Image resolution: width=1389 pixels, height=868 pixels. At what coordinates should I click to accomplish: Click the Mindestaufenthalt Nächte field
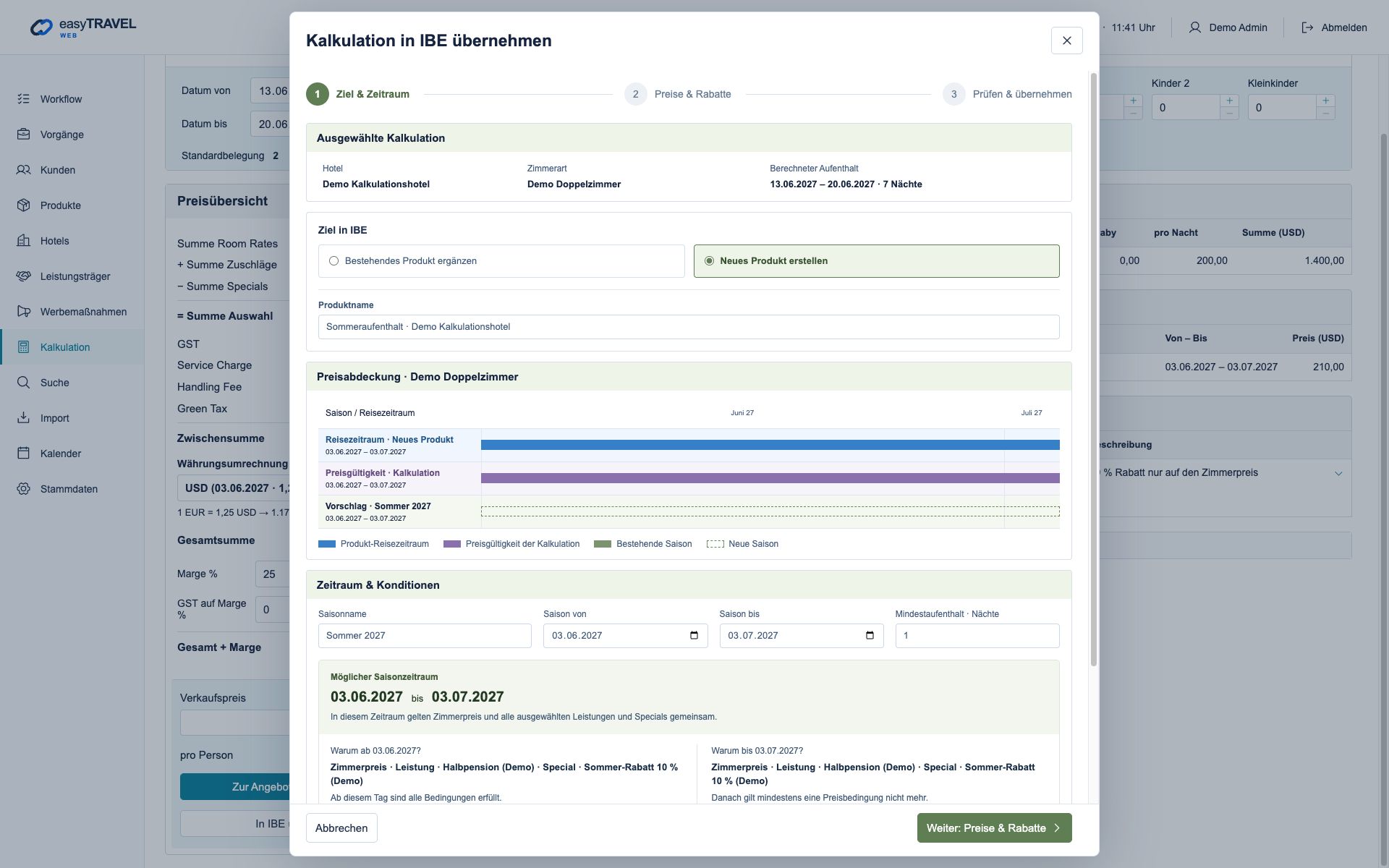977,636
